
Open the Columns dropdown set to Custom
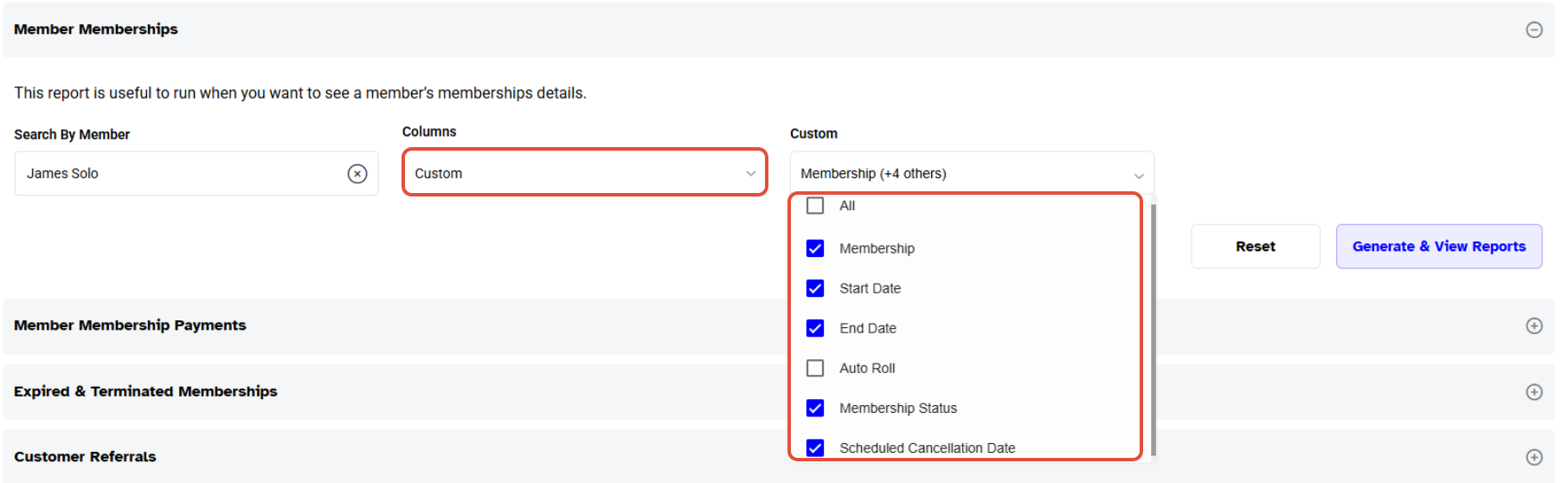click(x=584, y=173)
